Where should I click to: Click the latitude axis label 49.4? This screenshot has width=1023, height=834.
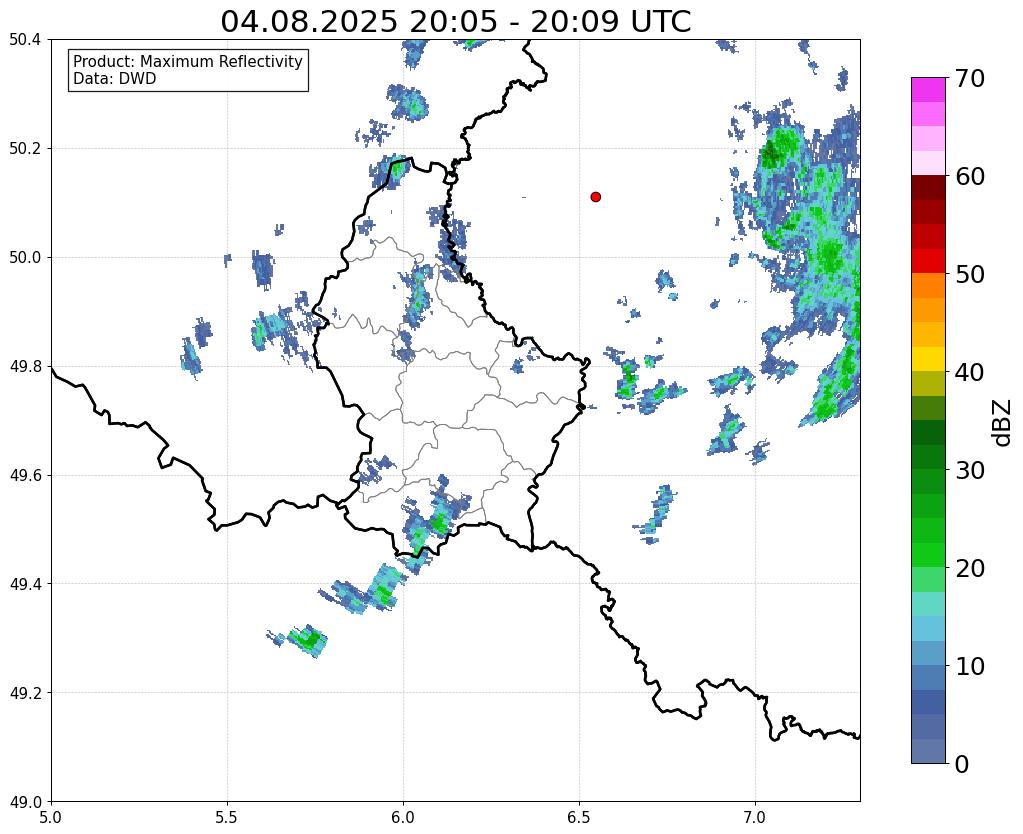25,584
